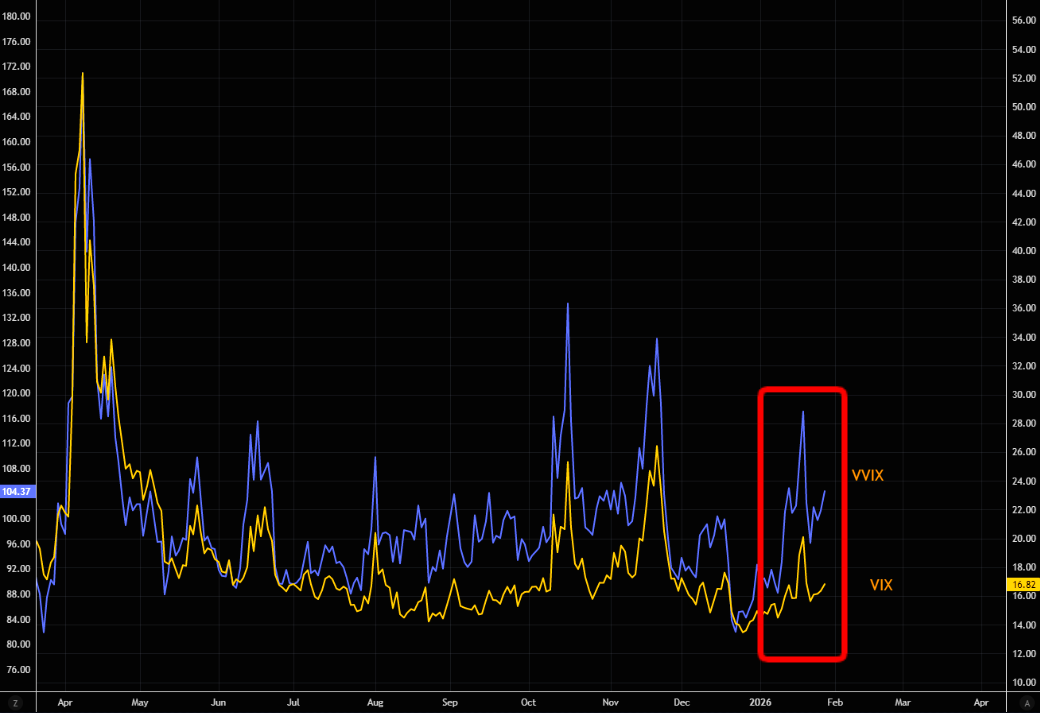Select the orange VIX text annotation

pos(881,584)
